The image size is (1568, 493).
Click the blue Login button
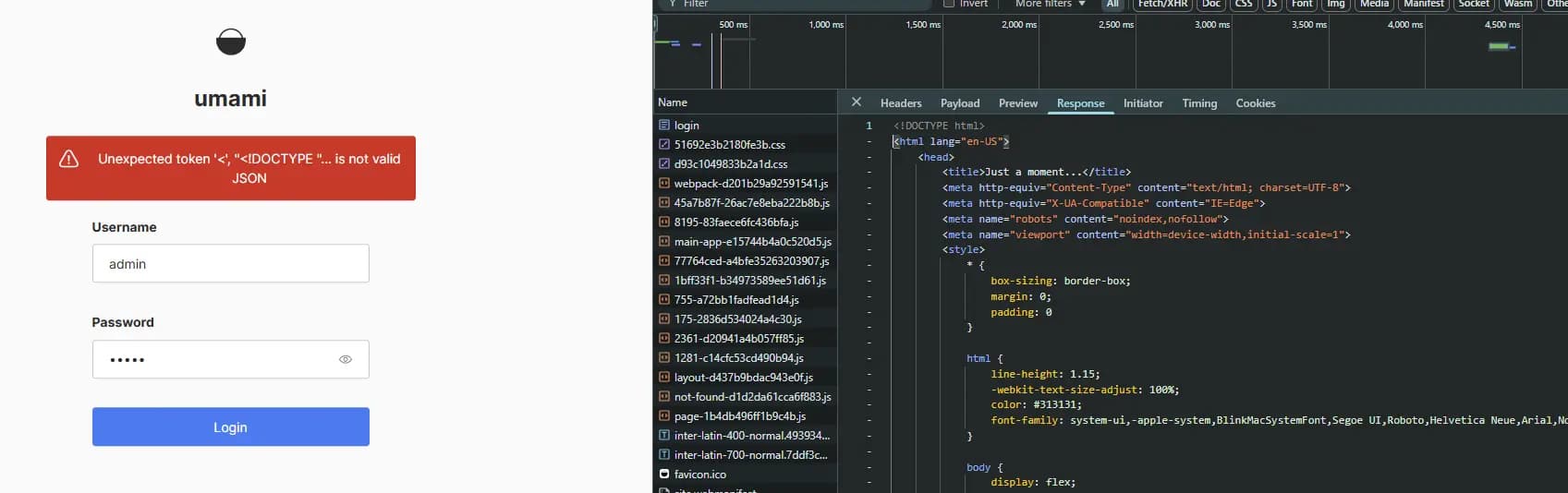[231, 427]
